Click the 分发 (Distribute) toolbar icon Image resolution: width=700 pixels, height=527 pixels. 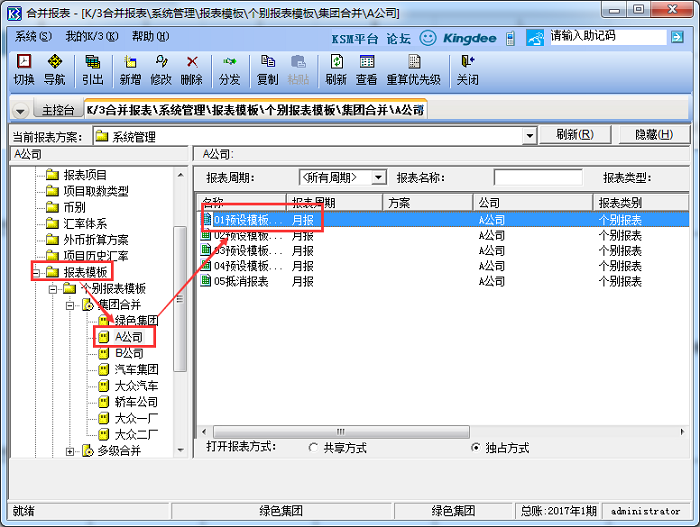tap(229, 69)
